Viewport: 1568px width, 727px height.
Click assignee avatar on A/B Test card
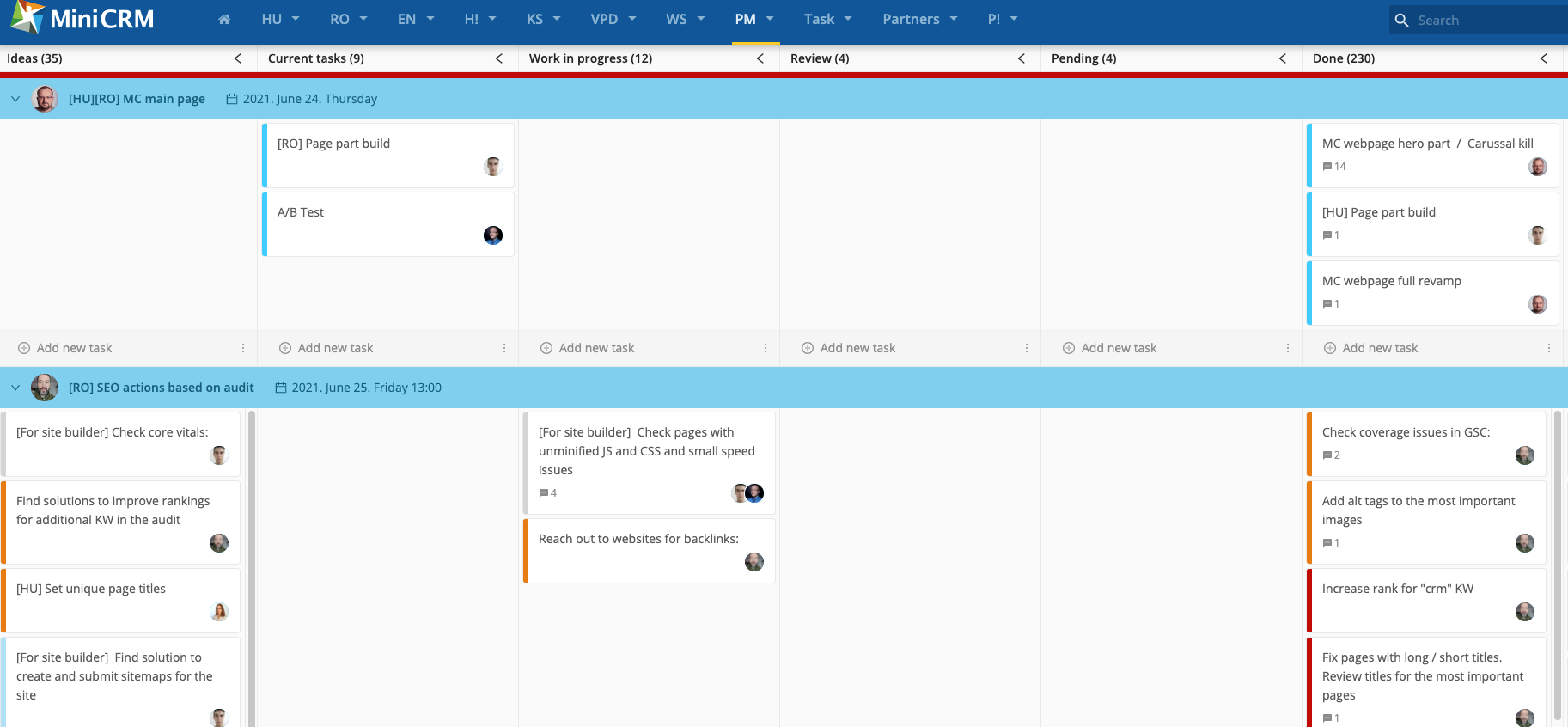[493, 235]
